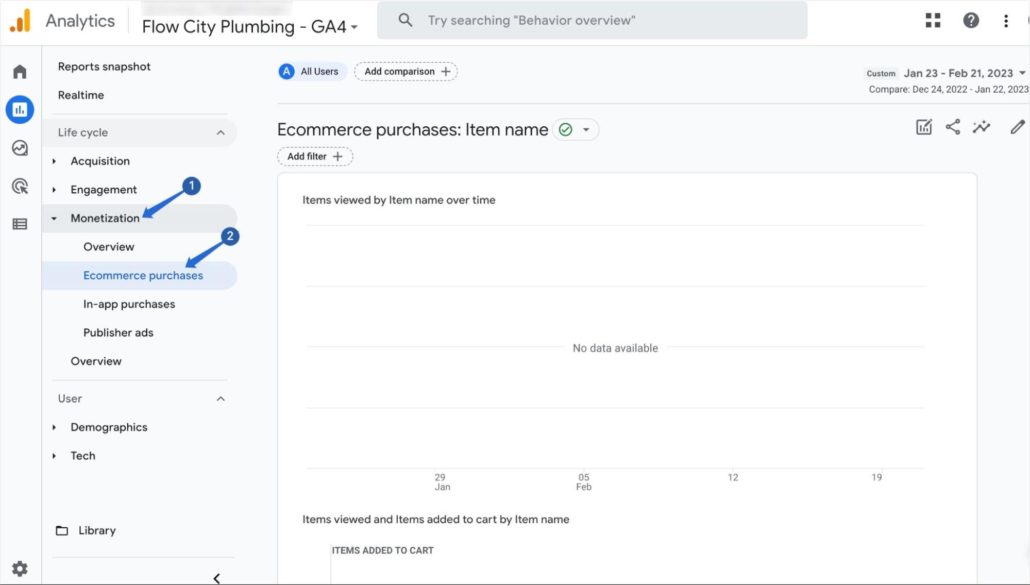
Task: Collapse the Monetization tree item
Action: click(54, 219)
